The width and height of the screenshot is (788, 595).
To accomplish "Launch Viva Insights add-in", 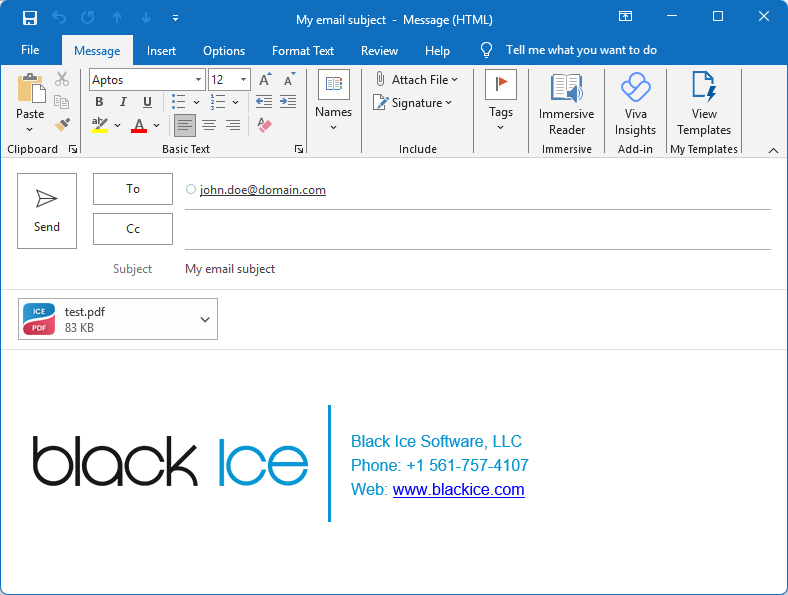I will tap(635, 104).
